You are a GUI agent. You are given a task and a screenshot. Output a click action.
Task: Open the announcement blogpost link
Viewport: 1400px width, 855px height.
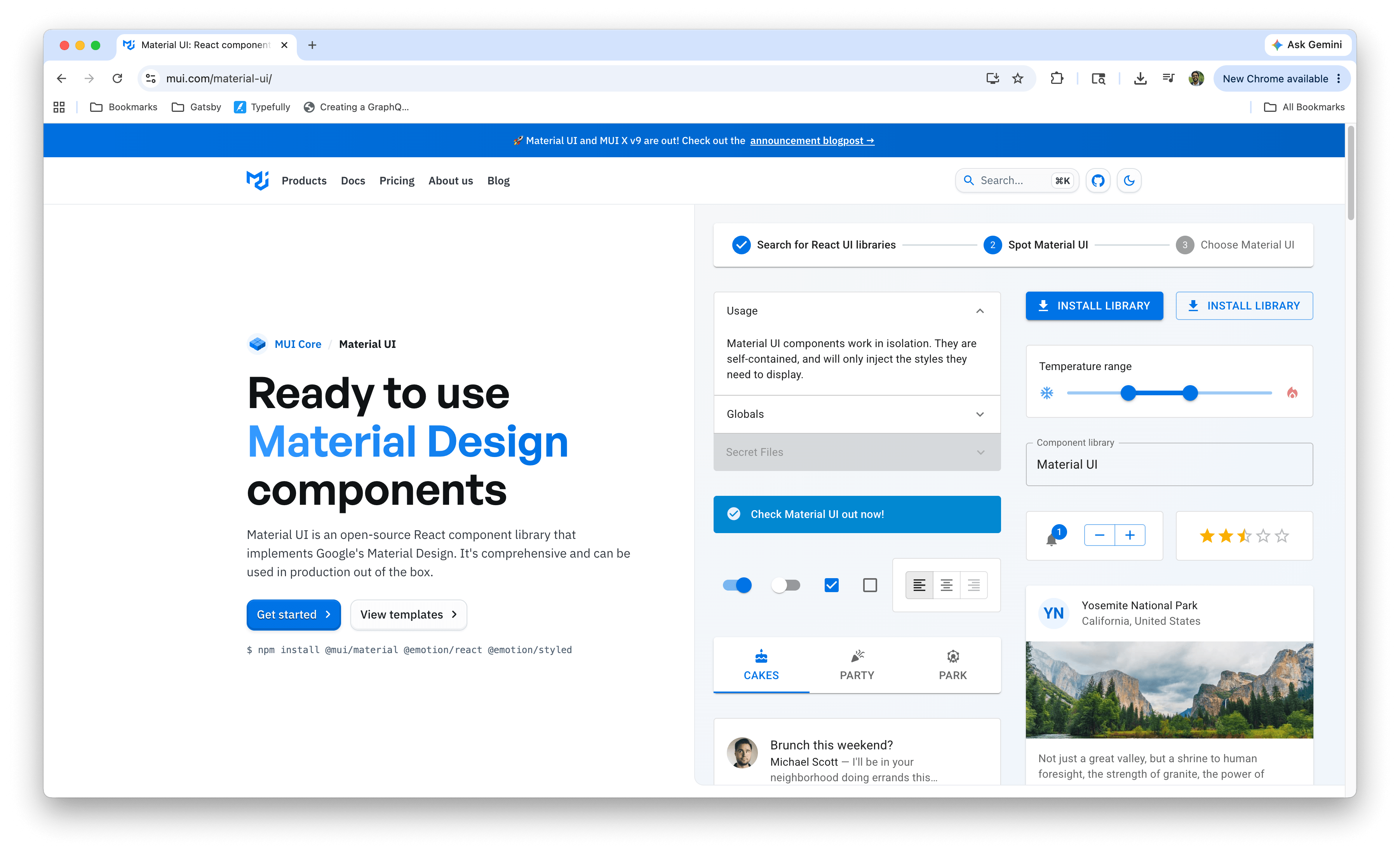tap(812, 141)
